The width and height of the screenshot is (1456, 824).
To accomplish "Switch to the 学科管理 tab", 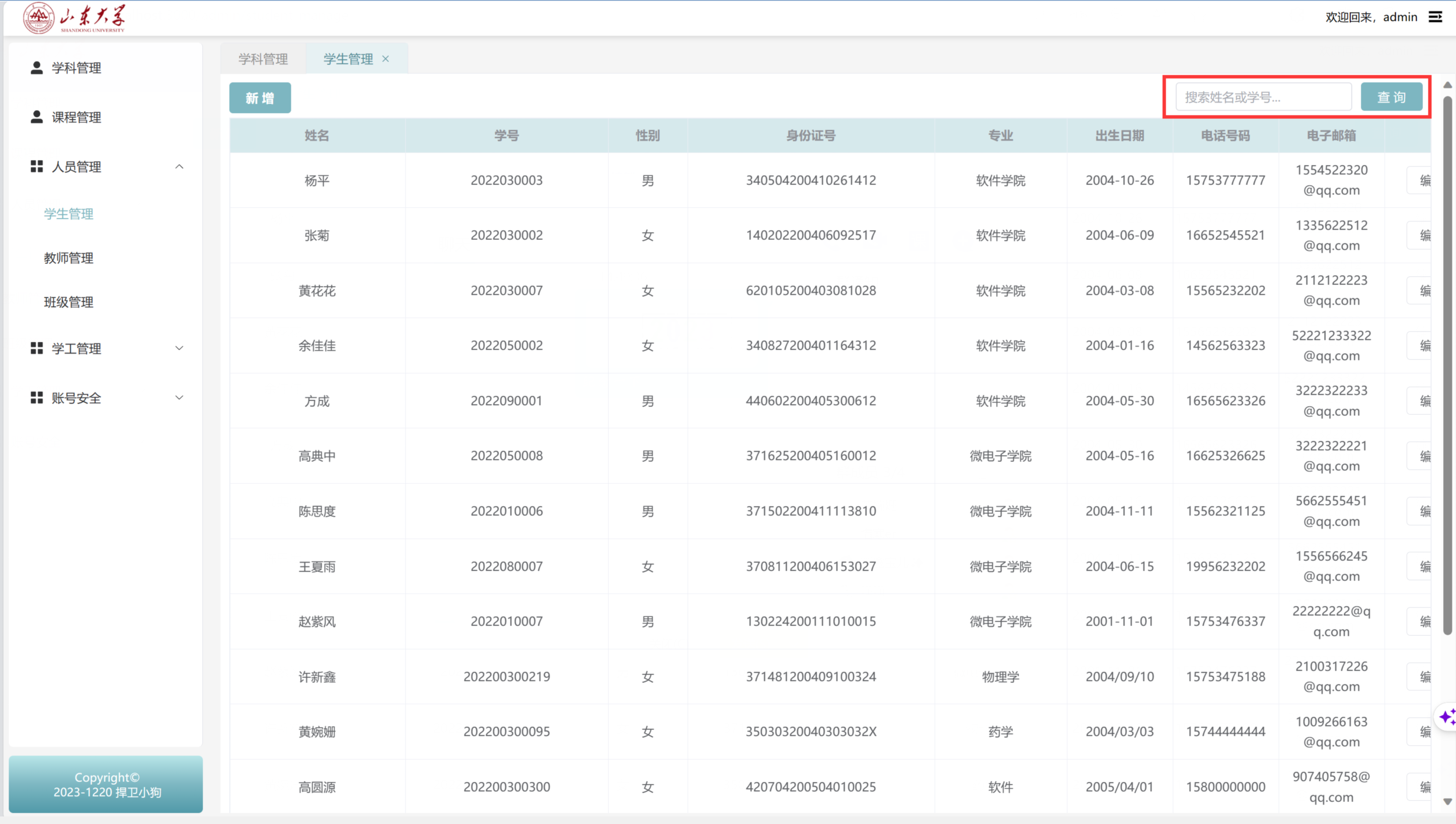I will click(263, 59).
